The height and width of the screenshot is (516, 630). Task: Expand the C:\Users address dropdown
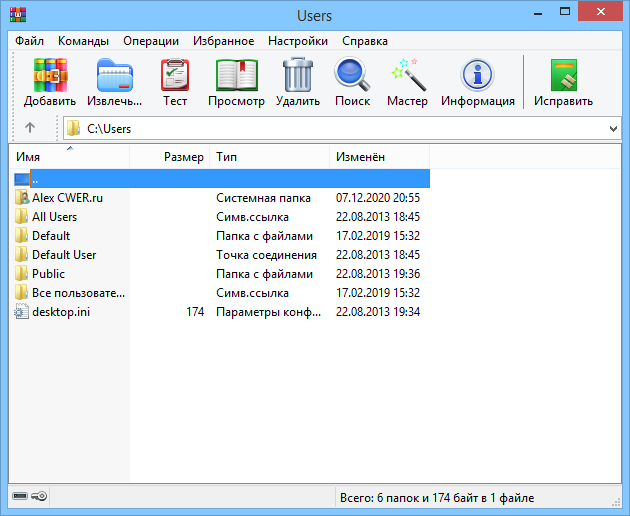(613, 129)
